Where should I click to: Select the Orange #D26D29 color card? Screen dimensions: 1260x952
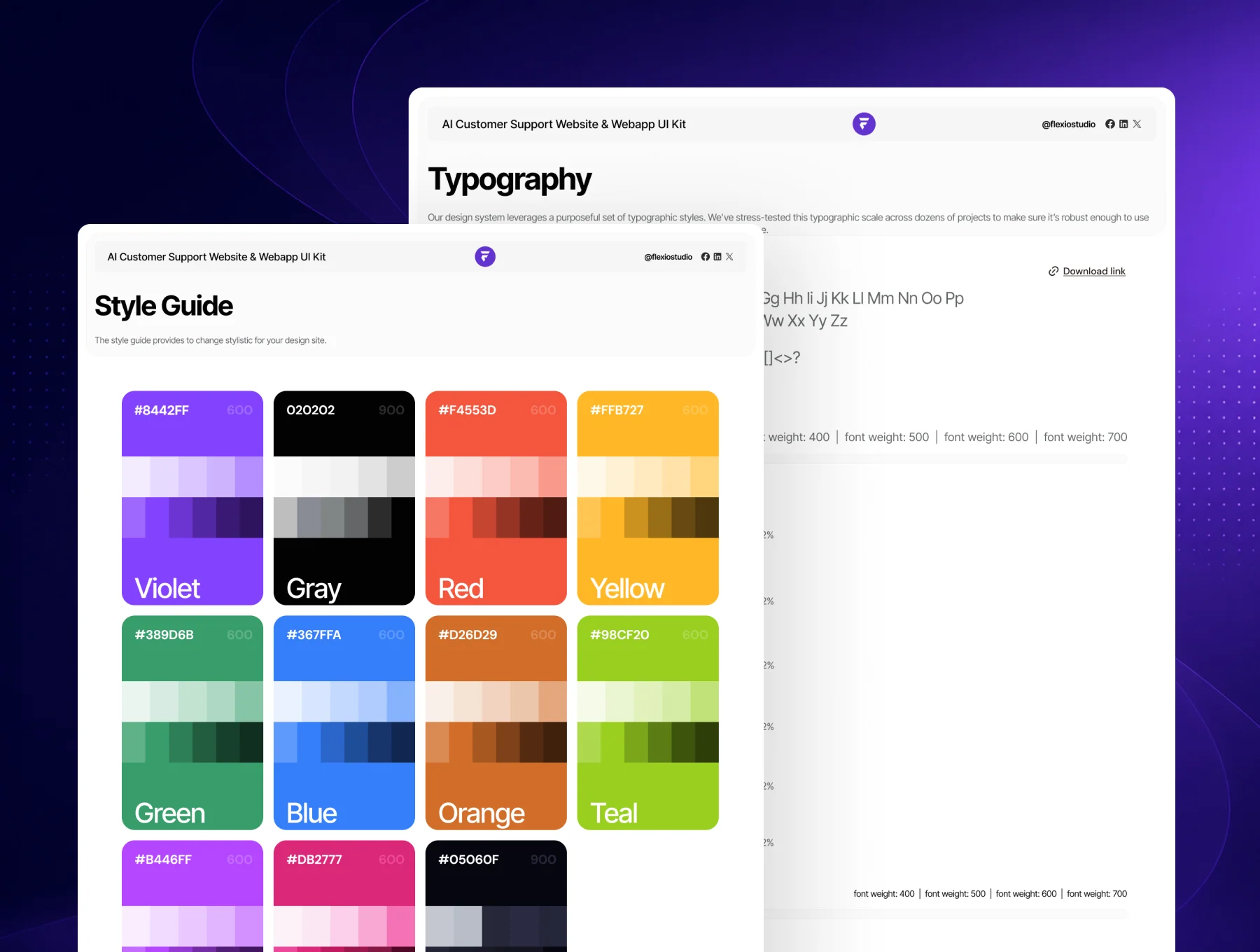(496, 722)
